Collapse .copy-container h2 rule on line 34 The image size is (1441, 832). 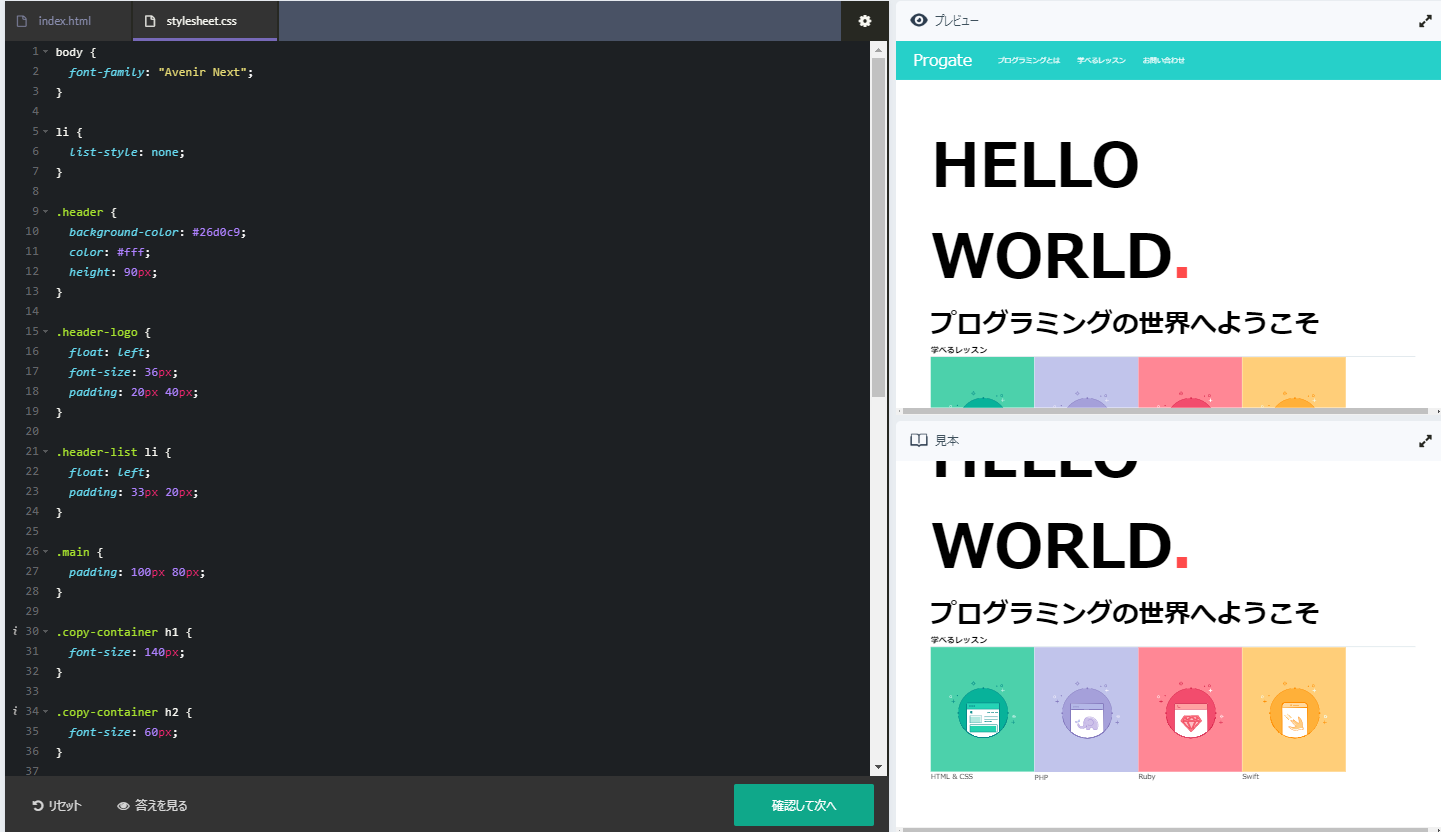[x=46, y=711]
